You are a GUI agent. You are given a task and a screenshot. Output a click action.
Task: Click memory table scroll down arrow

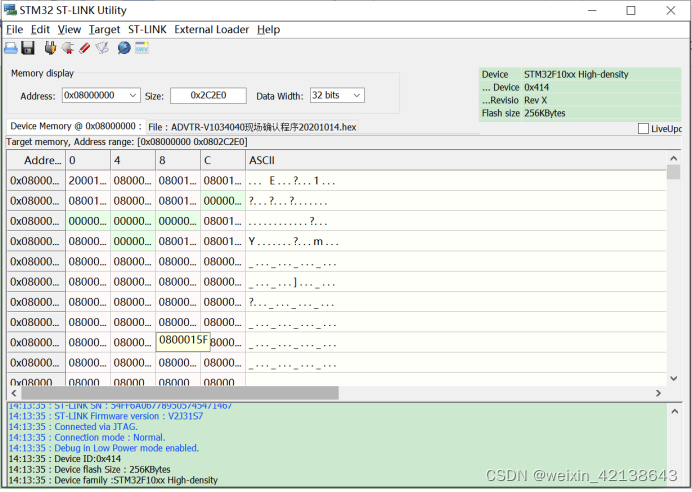tap(673, 379)
